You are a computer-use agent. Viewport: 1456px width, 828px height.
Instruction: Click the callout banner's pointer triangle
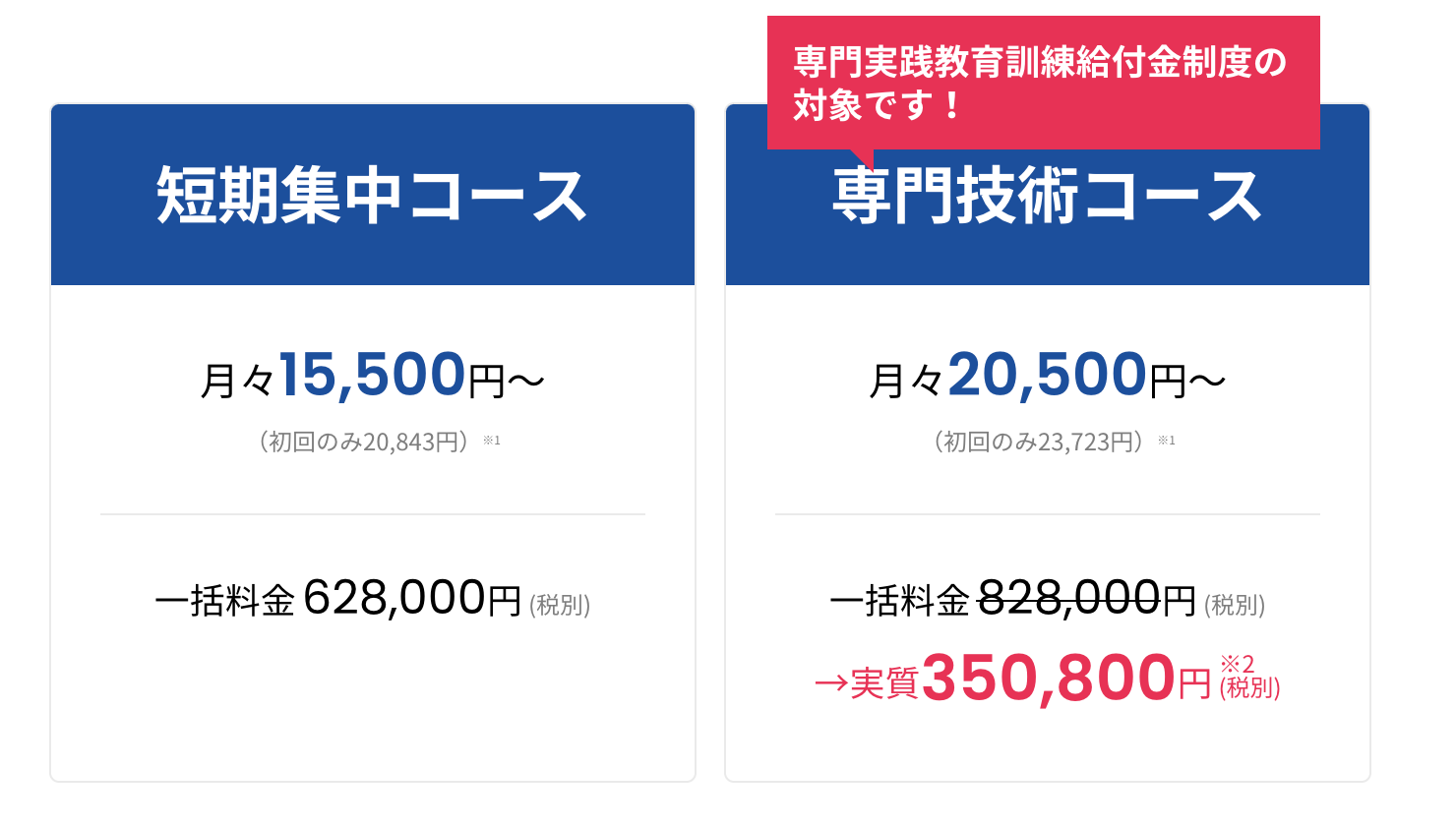tap(862, 158)
